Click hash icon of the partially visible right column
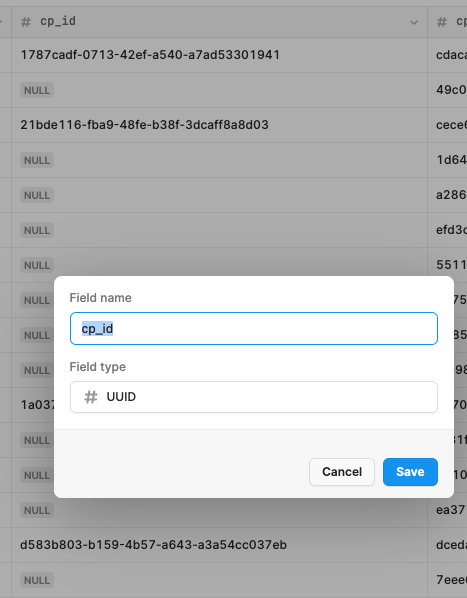Image resolution: width=467 pixels, height=598 pixels. tap(442, 22)
